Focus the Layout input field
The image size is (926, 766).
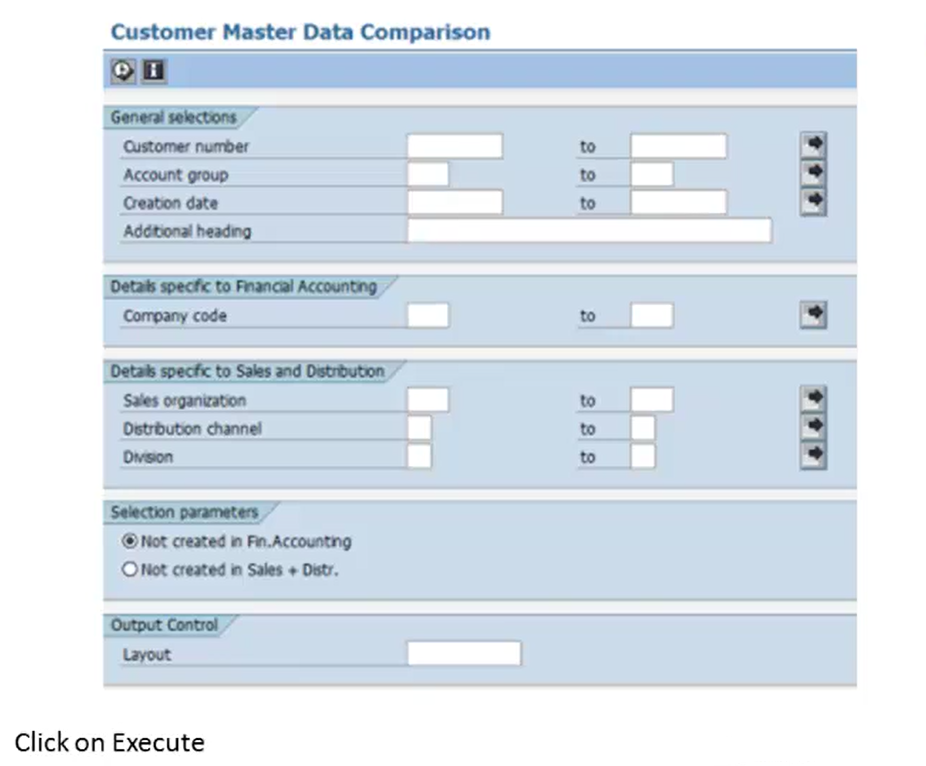(464, 654)
